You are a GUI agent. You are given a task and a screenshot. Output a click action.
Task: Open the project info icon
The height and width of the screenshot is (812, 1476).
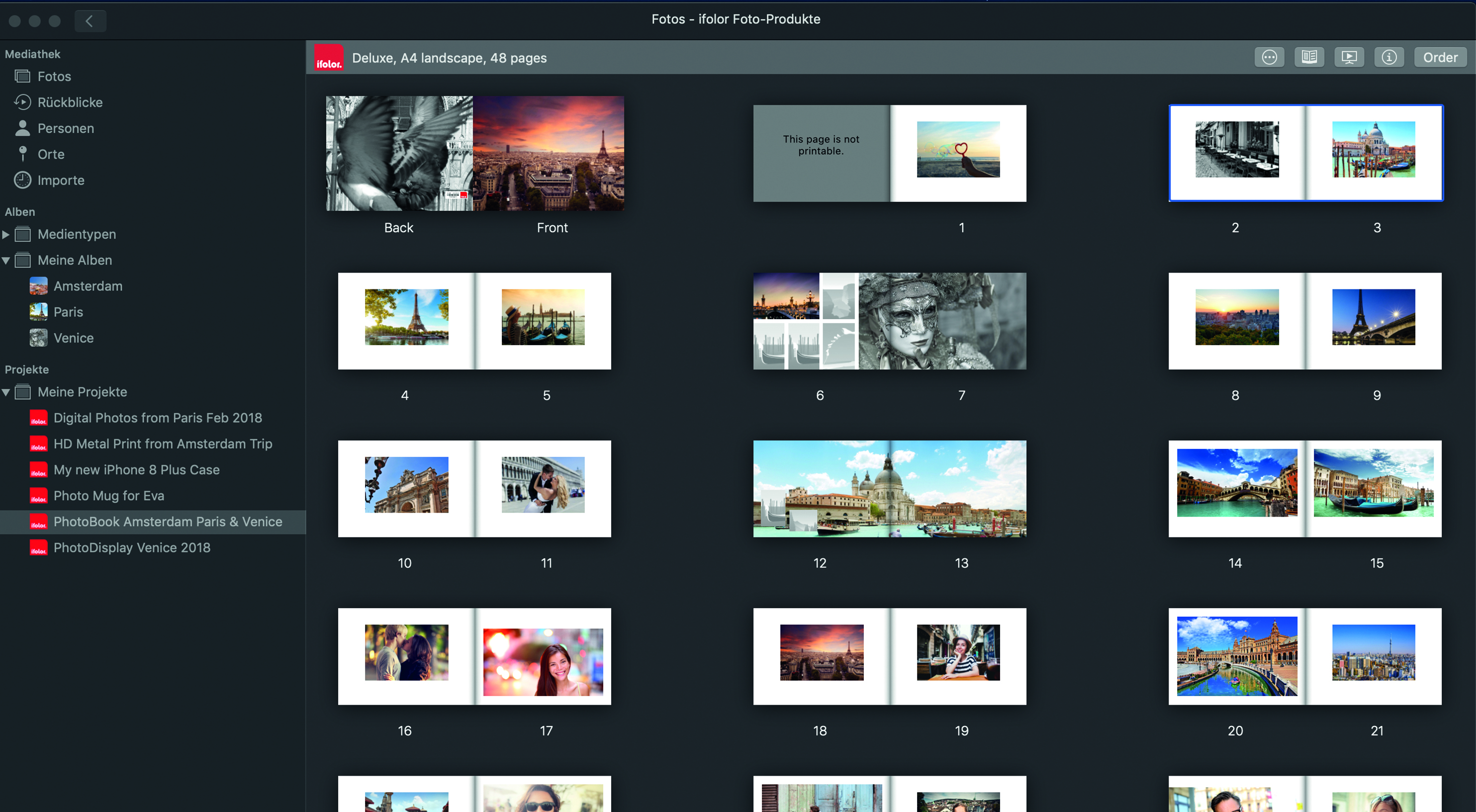tap(1388, 57)
